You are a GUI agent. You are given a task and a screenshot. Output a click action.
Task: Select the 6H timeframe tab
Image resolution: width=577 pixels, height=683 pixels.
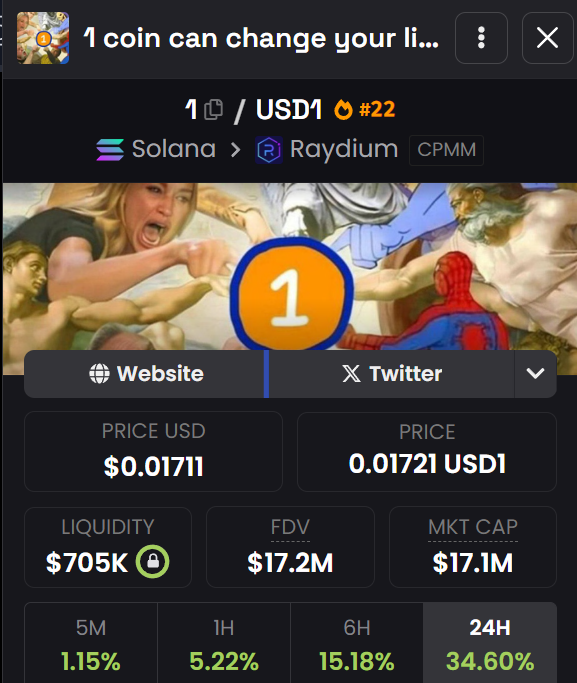357,643
